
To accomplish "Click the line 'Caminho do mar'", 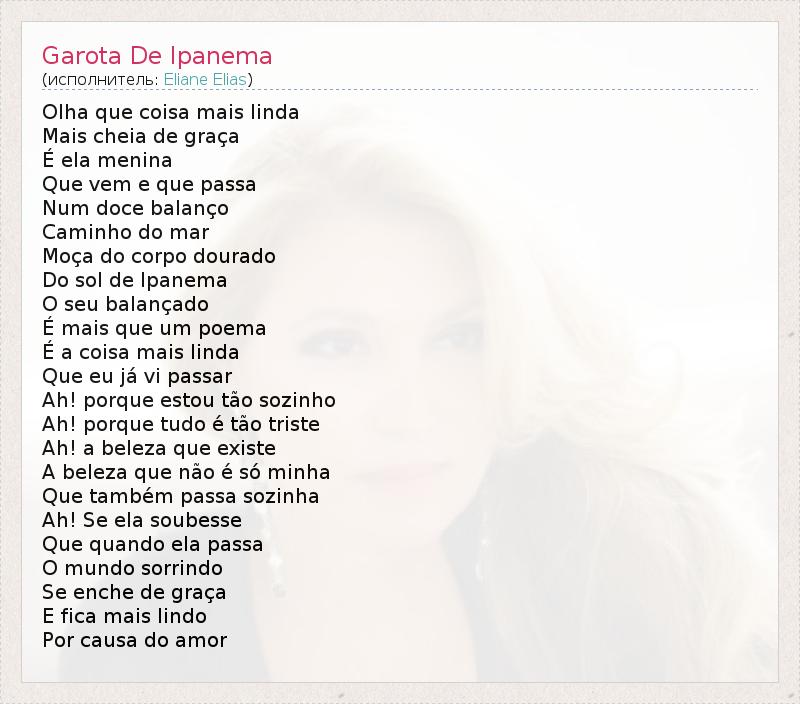I will tap(126, 232).
